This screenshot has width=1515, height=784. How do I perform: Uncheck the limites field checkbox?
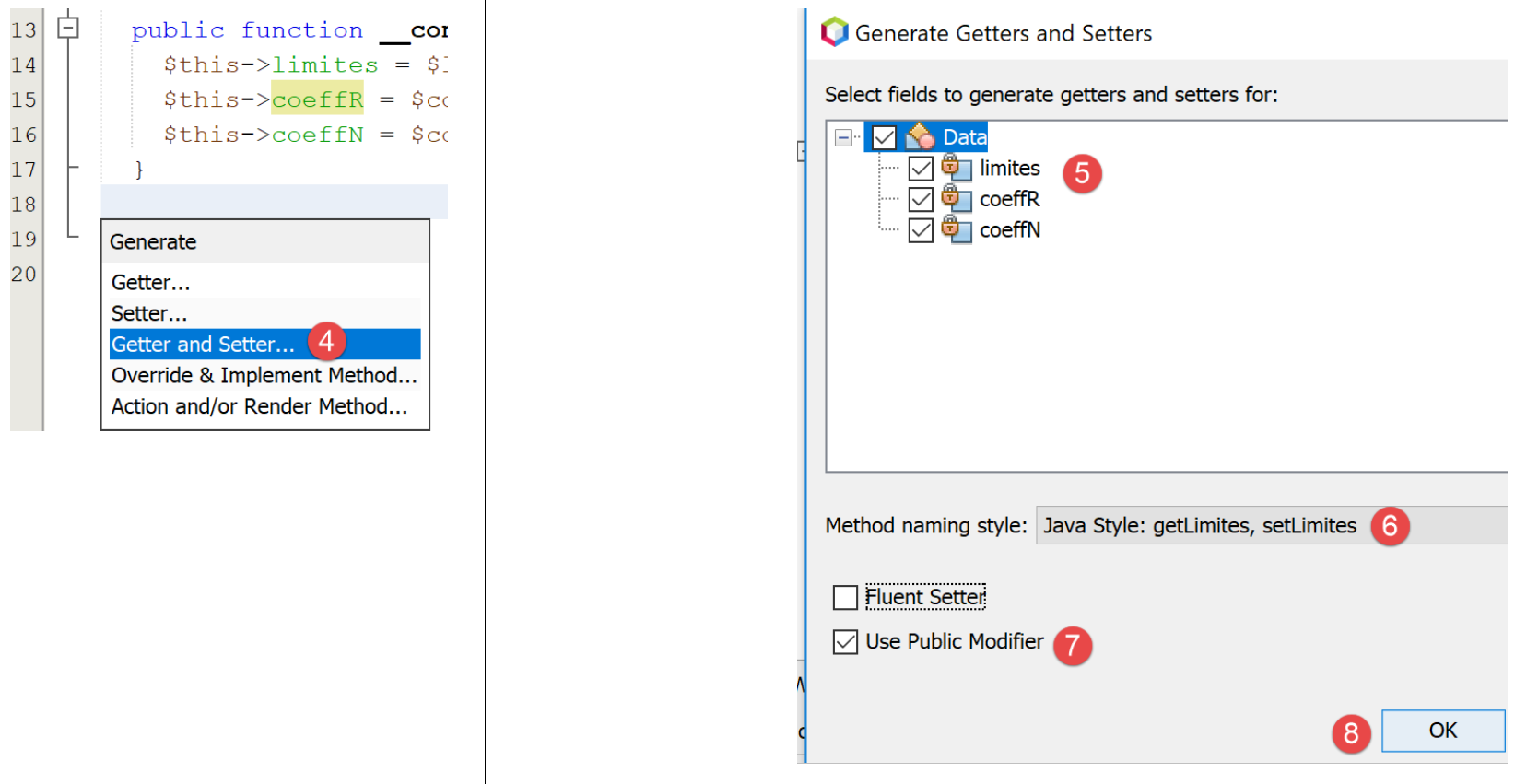click(x=921, y=169)
